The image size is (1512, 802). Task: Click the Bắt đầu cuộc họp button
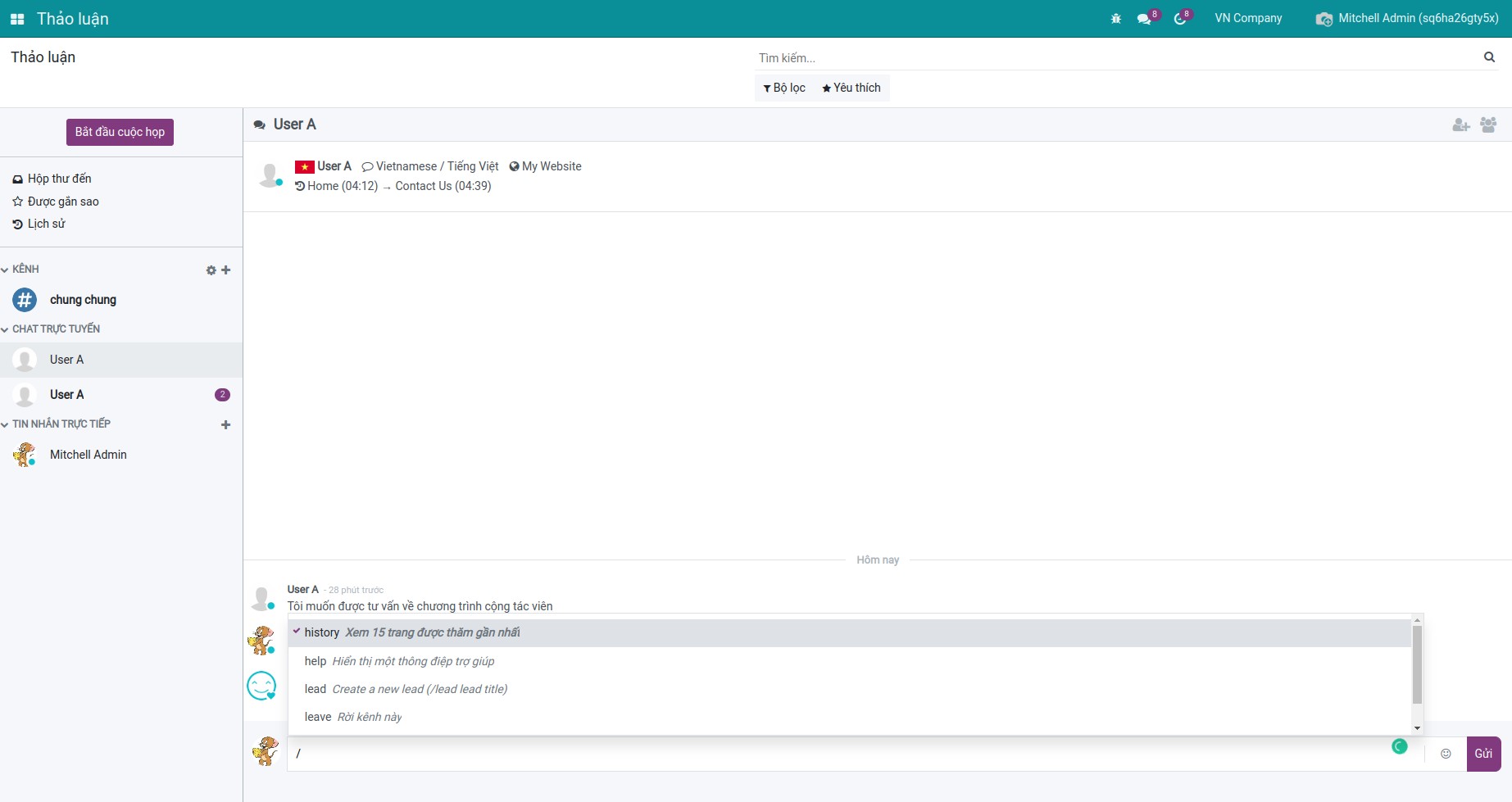[120, 132]
